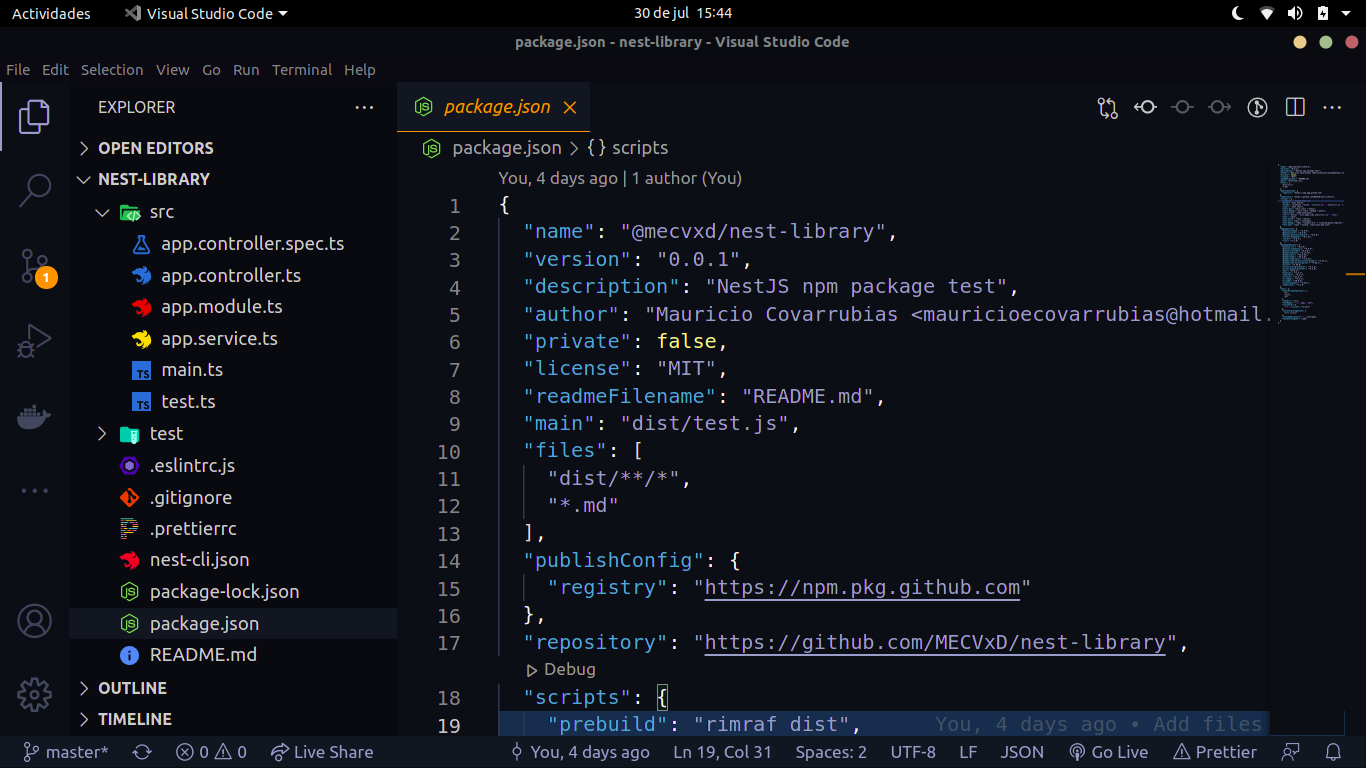Open the Accounts menu icon
The width and height of the screenshot is (1366, 768).
[x=34, y=621]
